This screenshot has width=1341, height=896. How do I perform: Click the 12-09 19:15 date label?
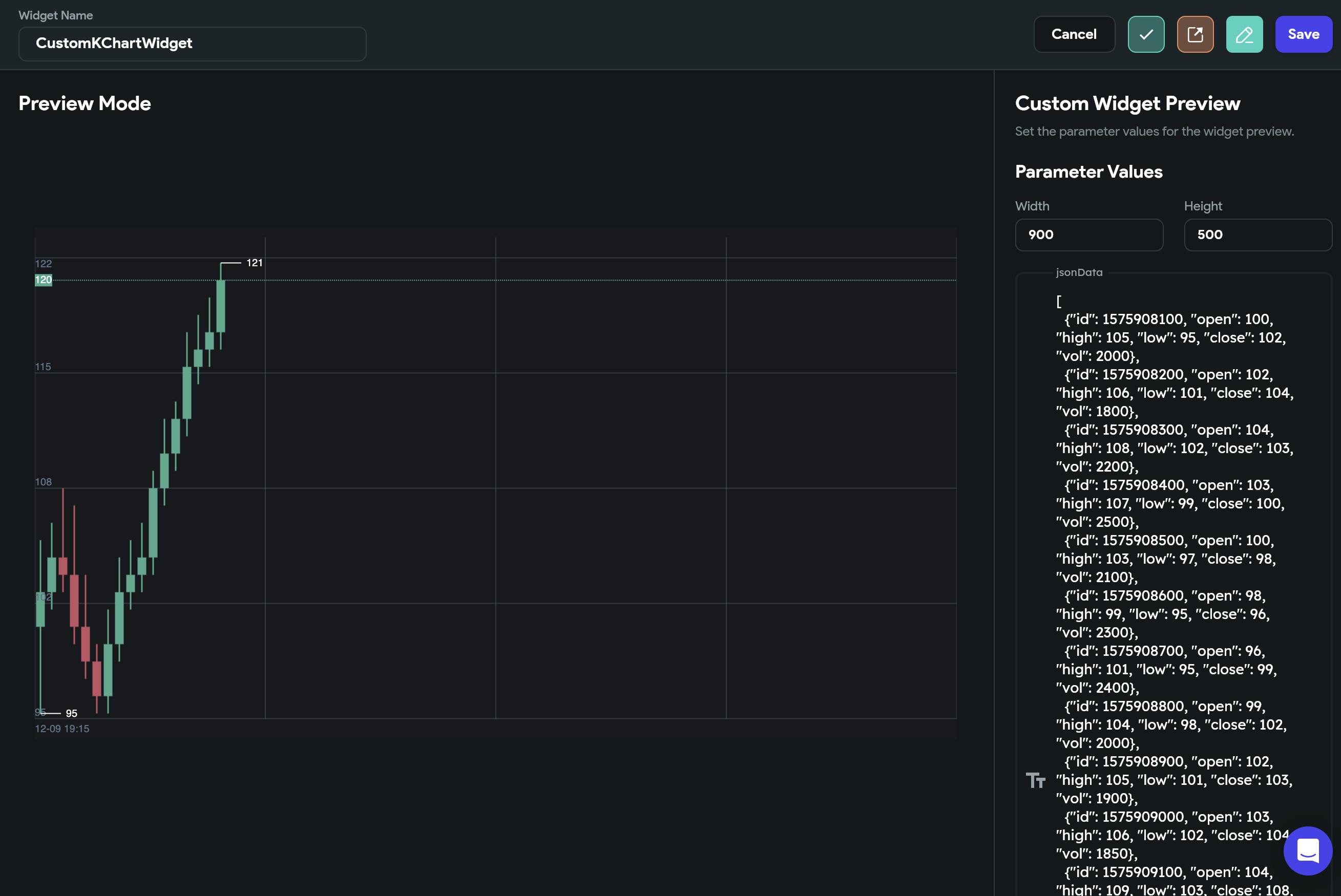coord(62,729)
